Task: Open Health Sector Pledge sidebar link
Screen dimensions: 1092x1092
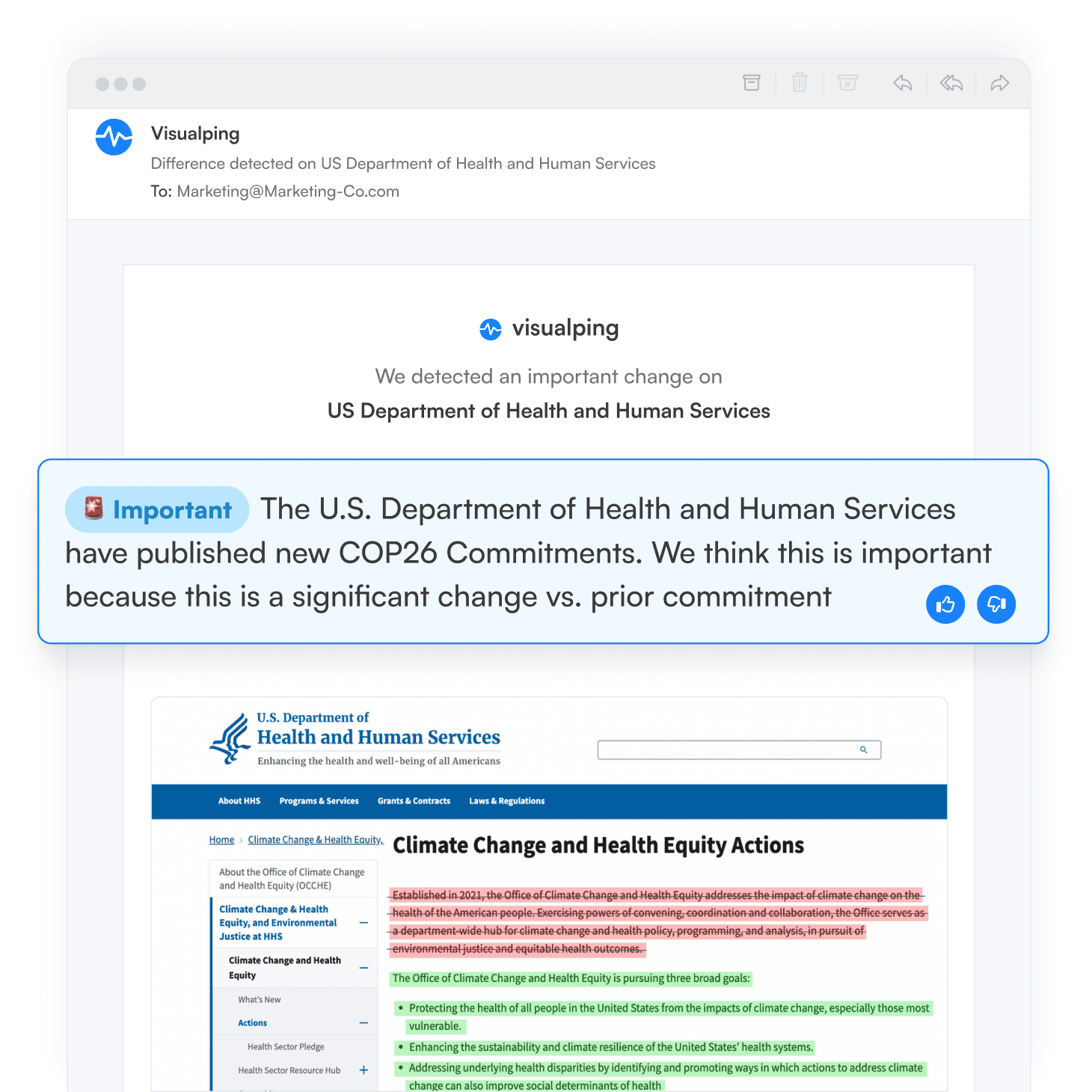Action: pyautogui.click(x=286, y=1047)
